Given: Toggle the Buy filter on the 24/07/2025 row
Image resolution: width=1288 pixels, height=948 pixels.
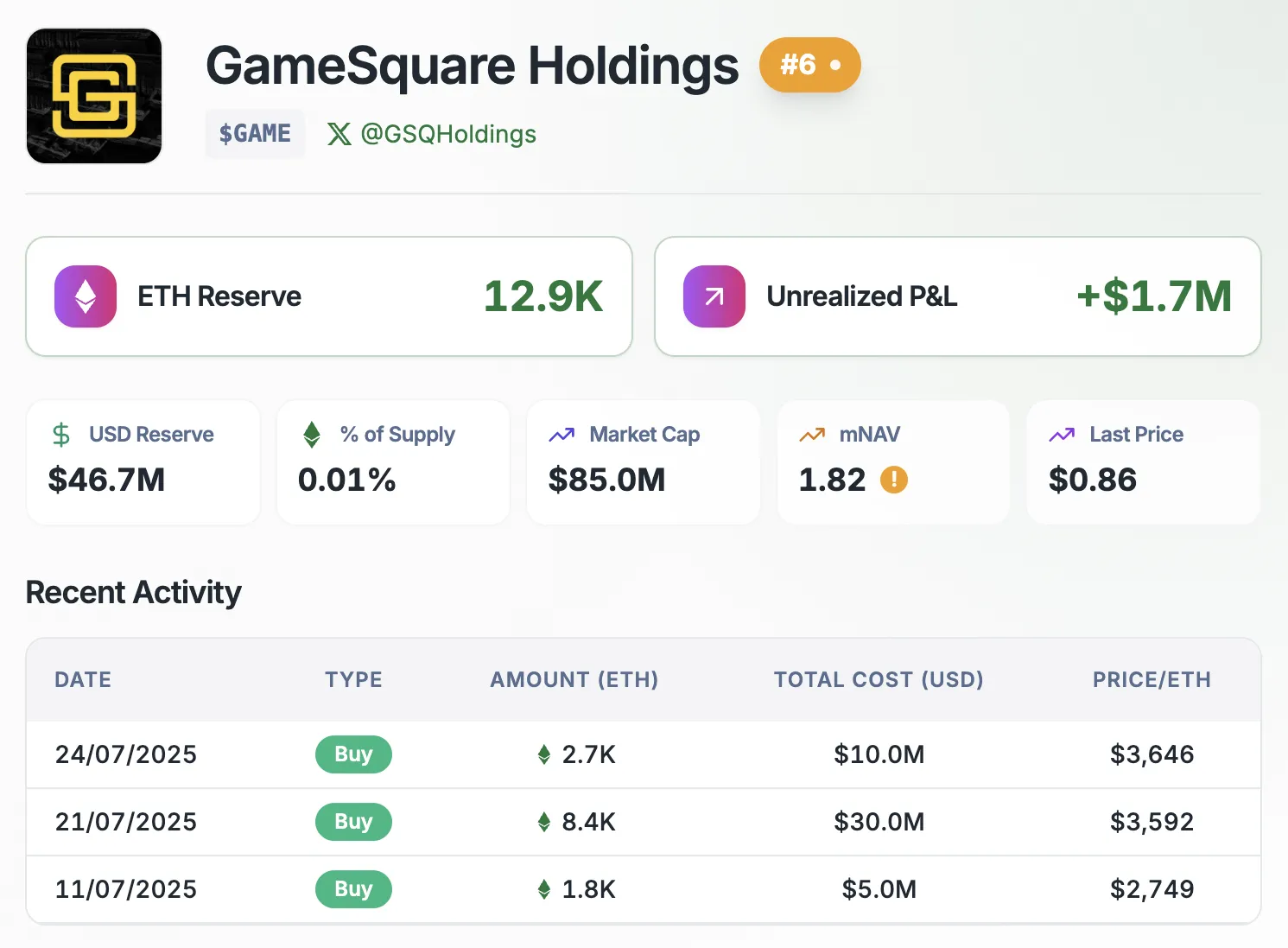Looking at the screenshot, I should tap(353, 754).
